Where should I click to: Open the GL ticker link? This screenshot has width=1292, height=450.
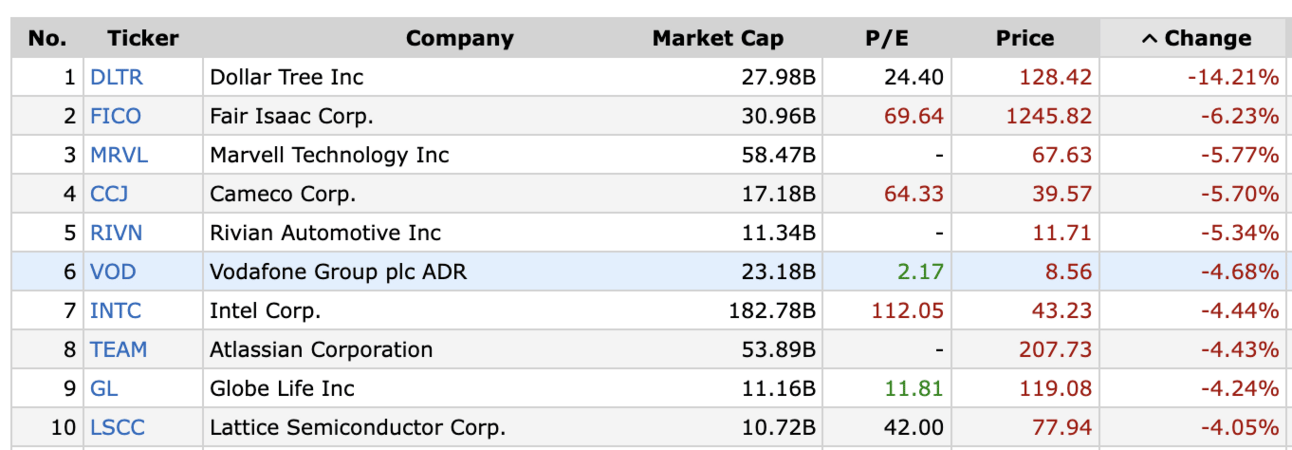(x=103, y=389)
